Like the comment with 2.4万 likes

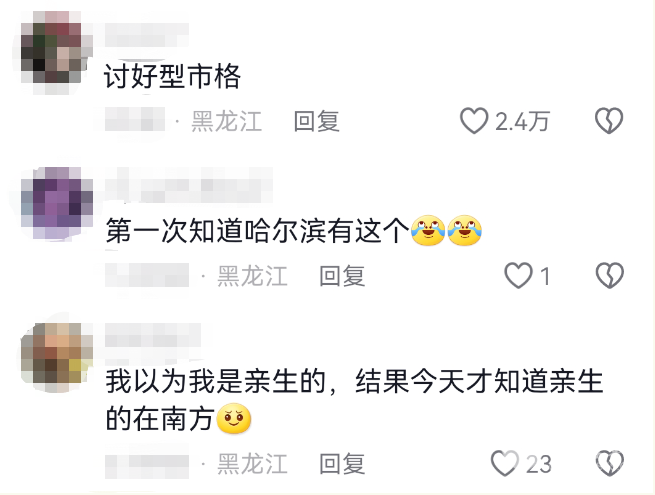(474, 121)
